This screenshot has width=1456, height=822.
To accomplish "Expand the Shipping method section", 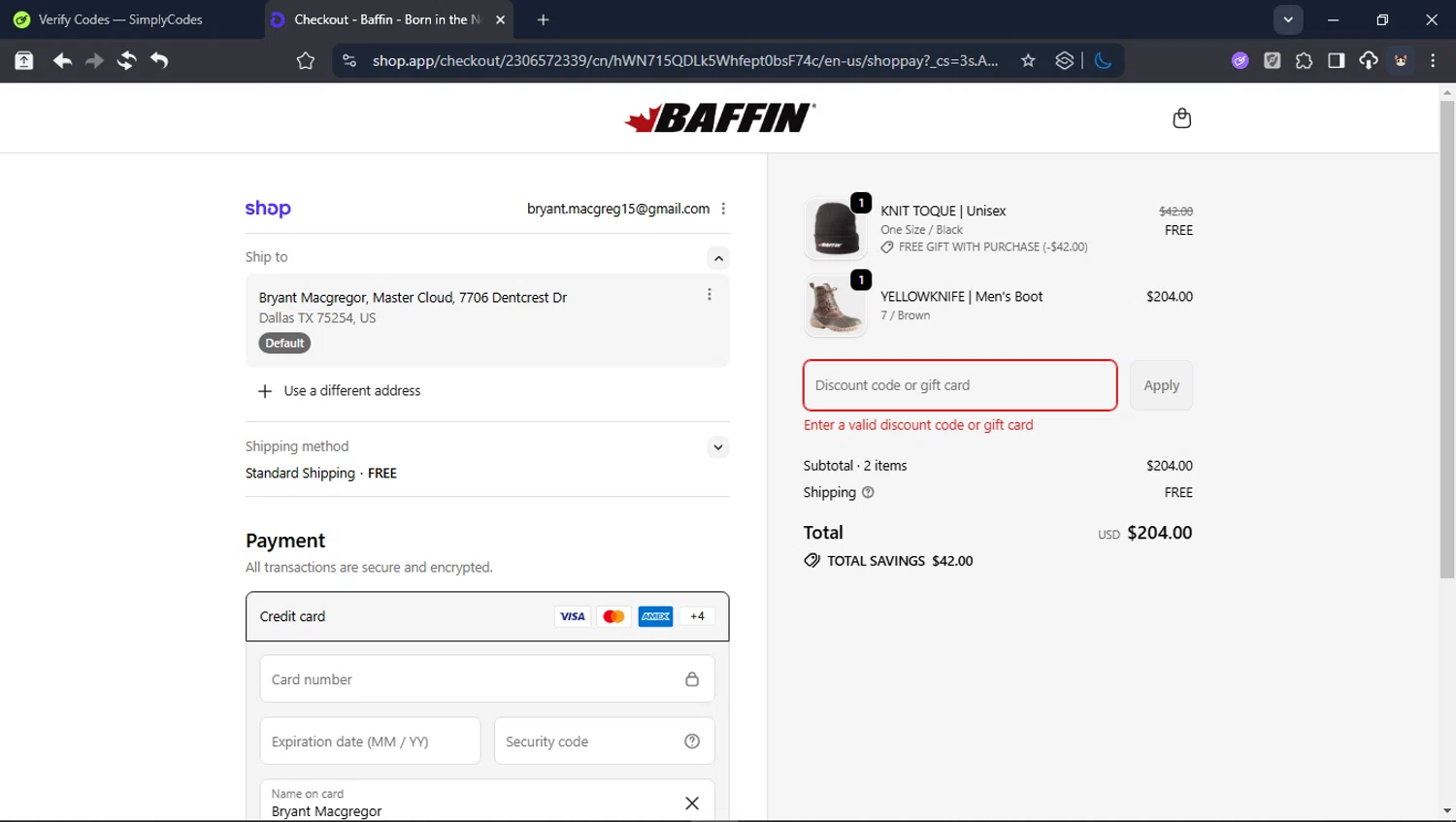I will point(718,447).
